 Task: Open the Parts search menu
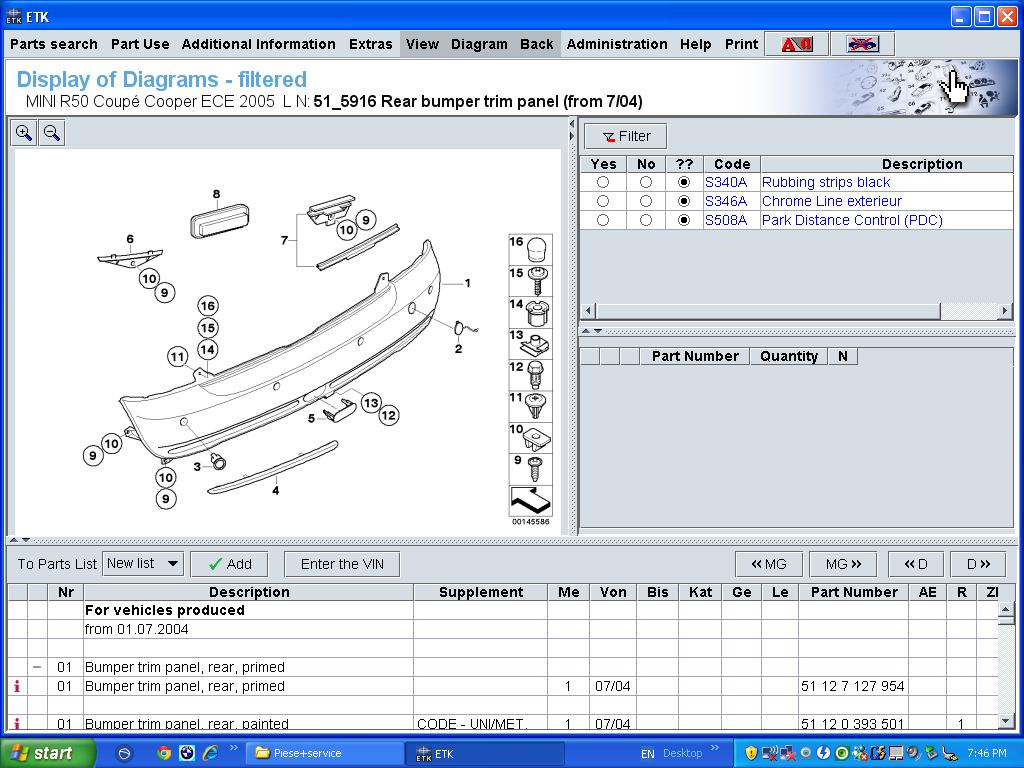[54, 44]
